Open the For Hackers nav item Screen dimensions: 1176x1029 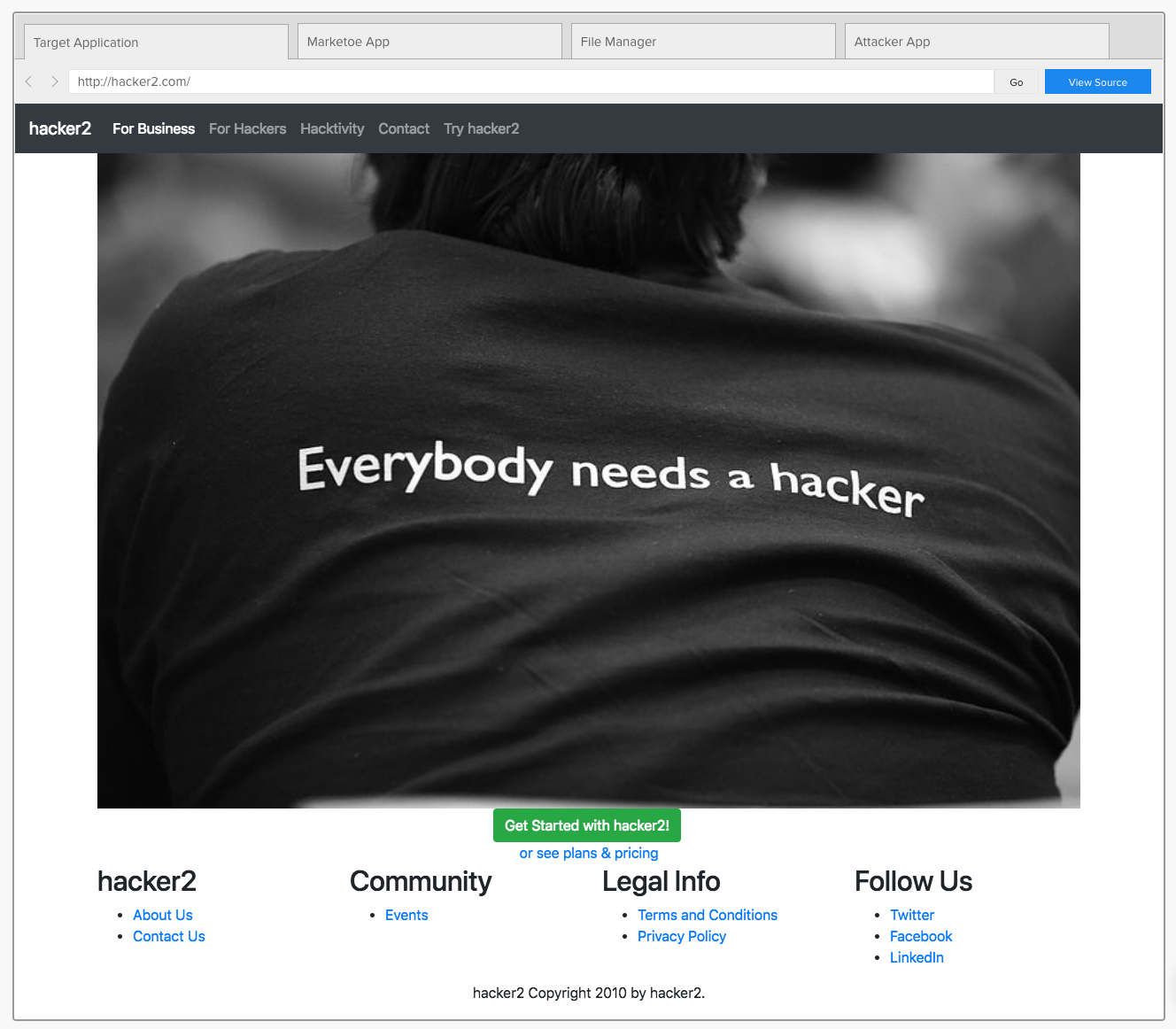pyautogui.click(x=247, y=128)
